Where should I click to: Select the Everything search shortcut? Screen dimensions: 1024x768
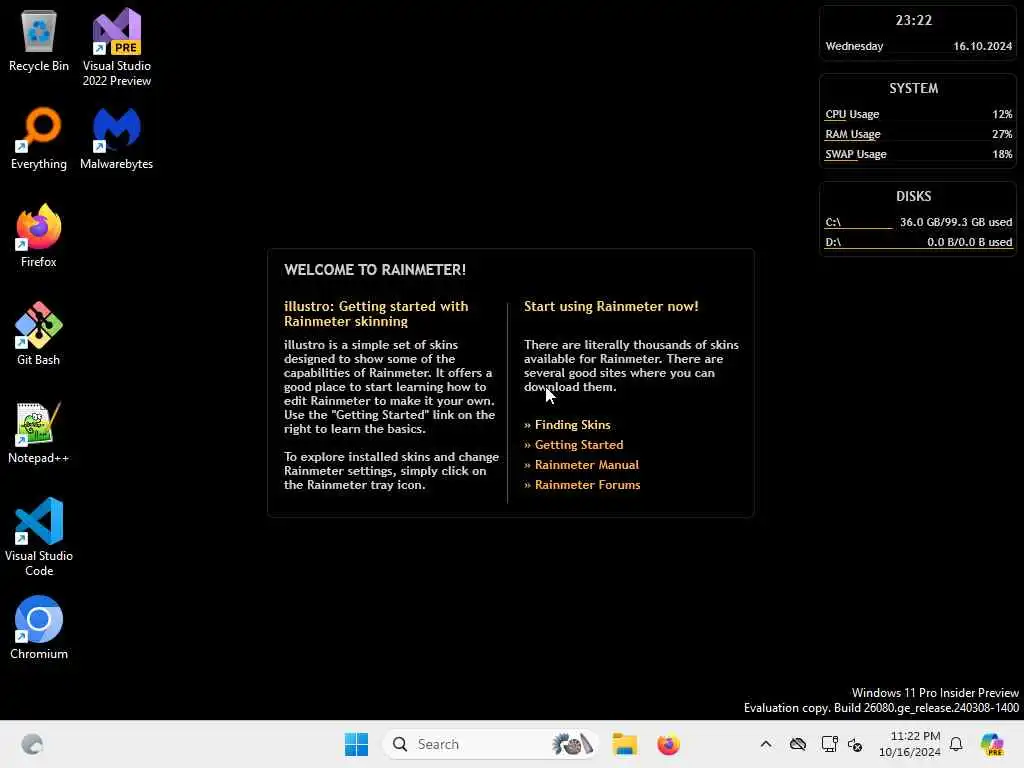click(x=39, y=138)
